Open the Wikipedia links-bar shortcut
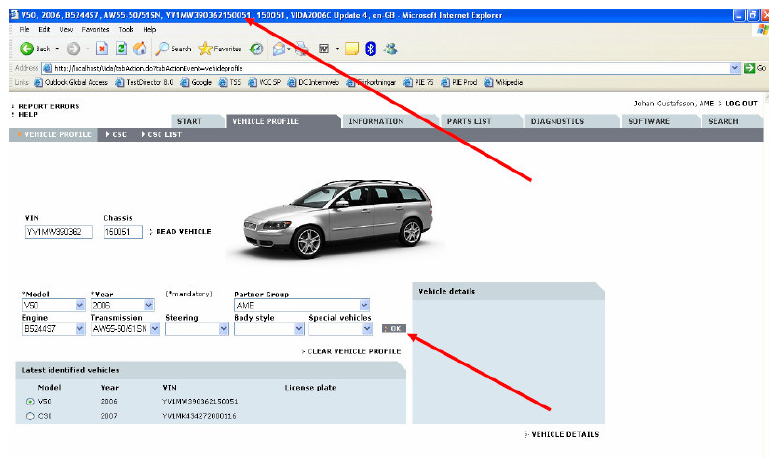 point(504,82)
